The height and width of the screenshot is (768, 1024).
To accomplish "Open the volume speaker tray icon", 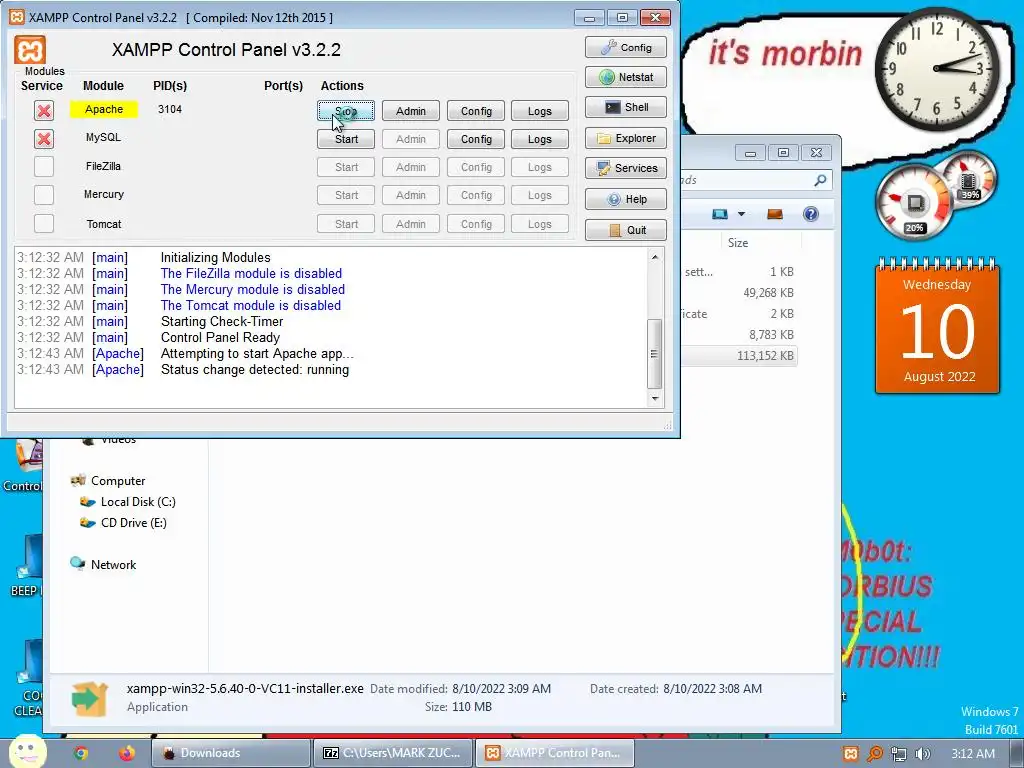I will pos(923,754).
